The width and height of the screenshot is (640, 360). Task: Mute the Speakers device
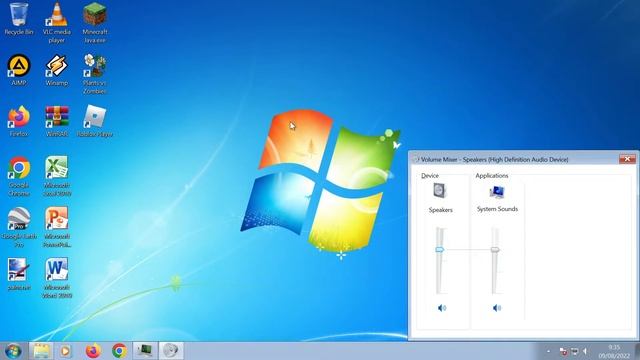click(x=442, y=308)
